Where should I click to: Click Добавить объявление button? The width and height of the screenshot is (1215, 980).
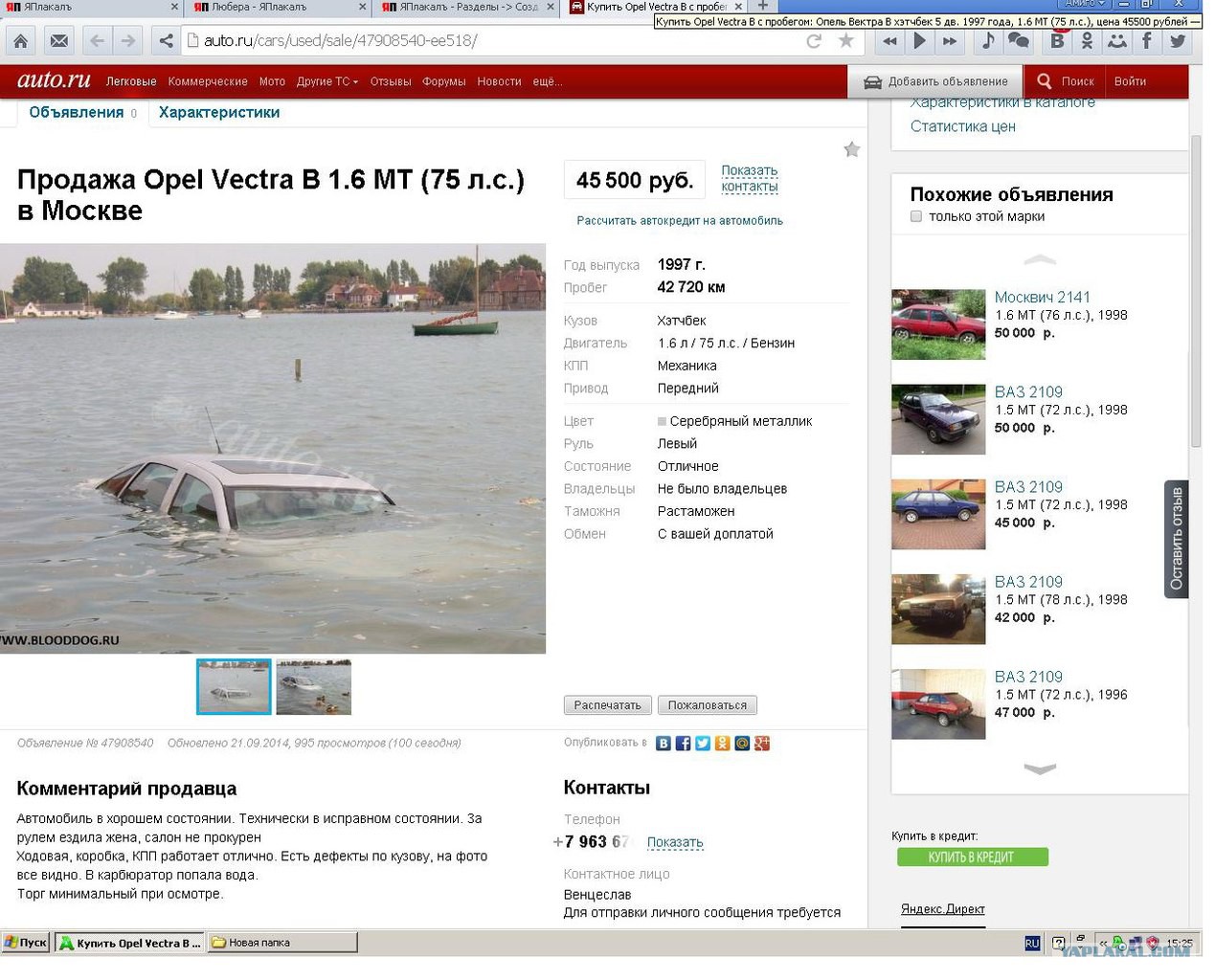[x=935, y=81]
